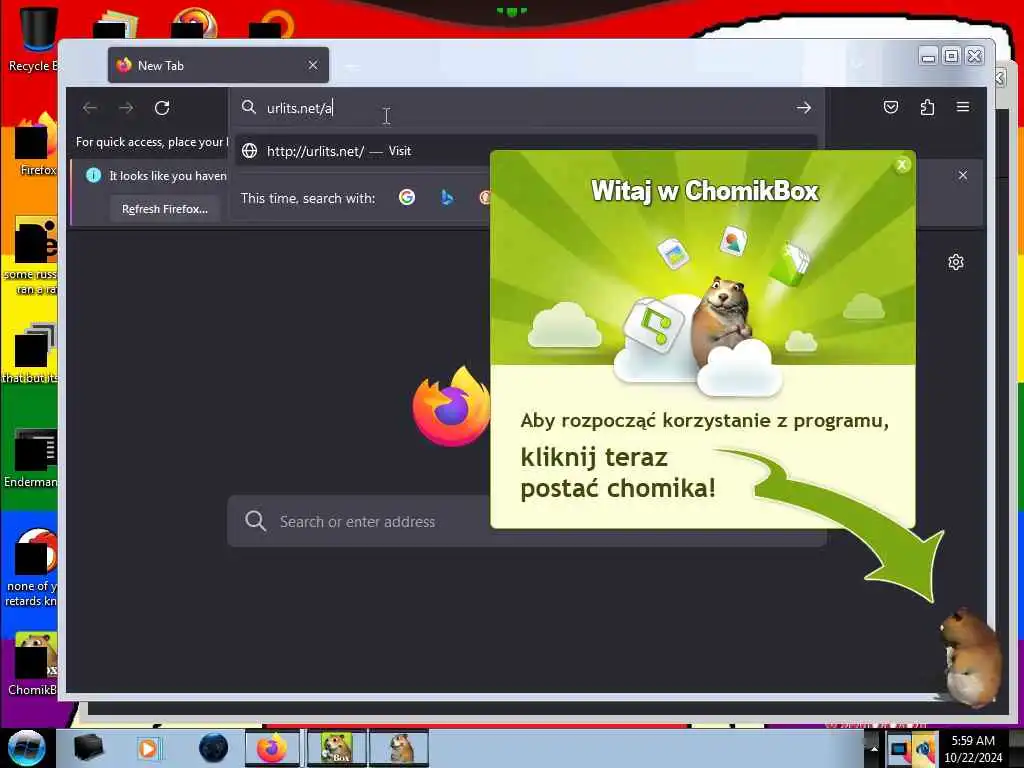Click the Refresh Firefox... button
Image resolution: width=1024 pixels, height=768 pixels.
pos(165,209)
